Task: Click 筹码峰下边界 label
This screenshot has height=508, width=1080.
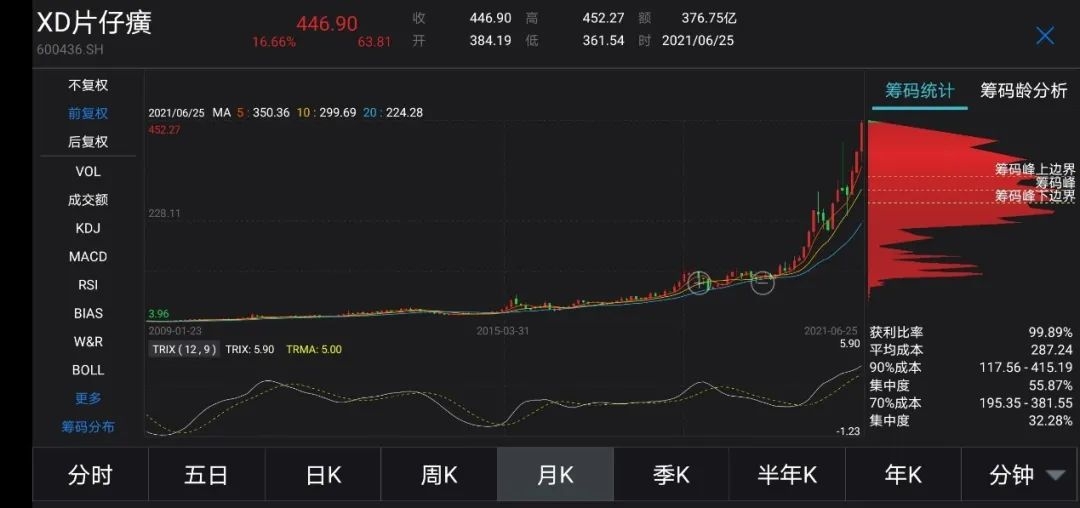Action: [1035, 196]
